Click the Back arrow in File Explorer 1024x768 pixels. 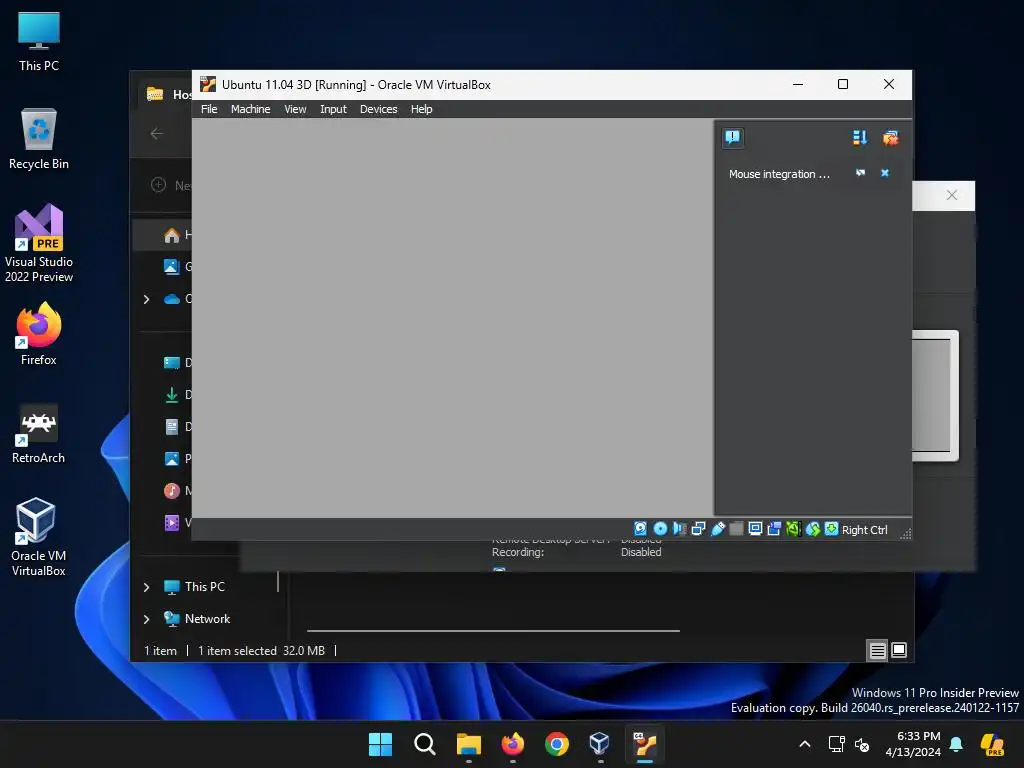[157, 134]
